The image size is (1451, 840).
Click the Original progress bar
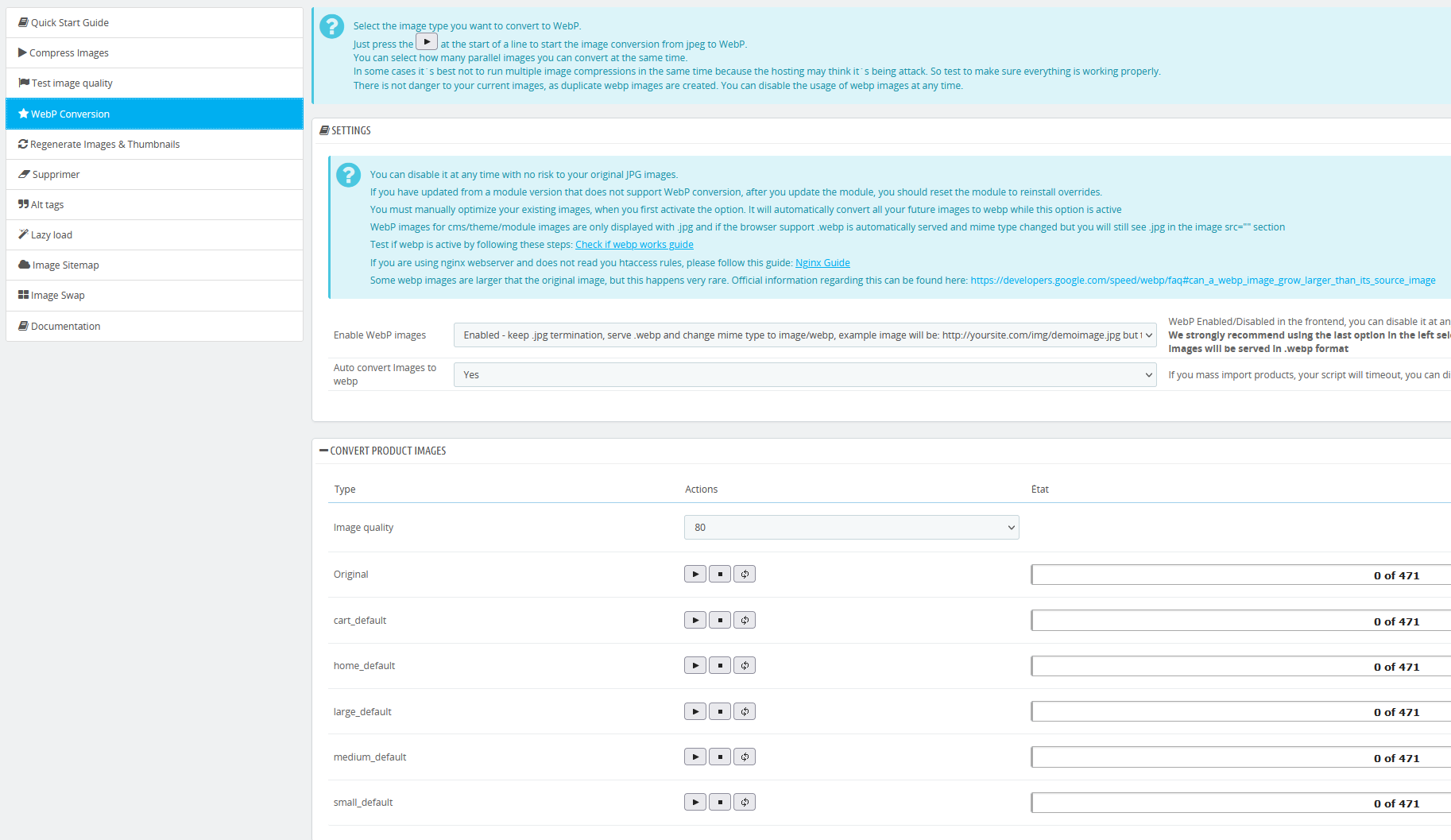point(1240,575)
